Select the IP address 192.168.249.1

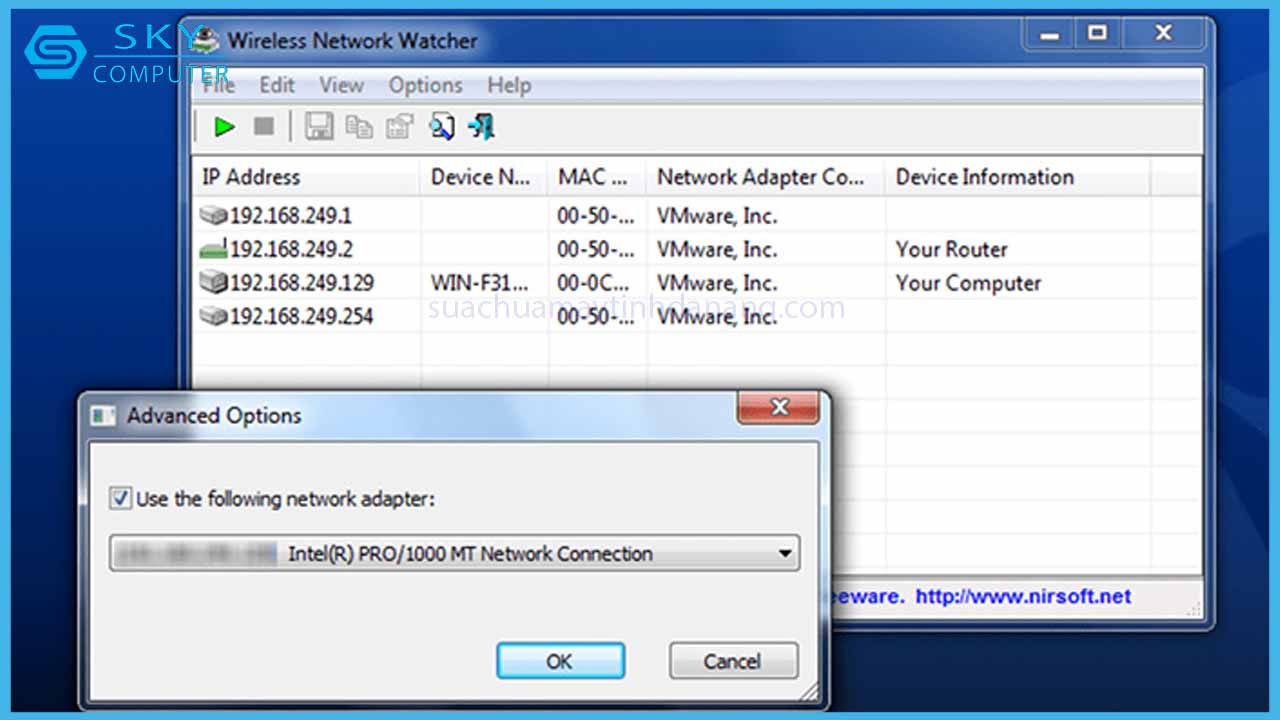point(291,215)
